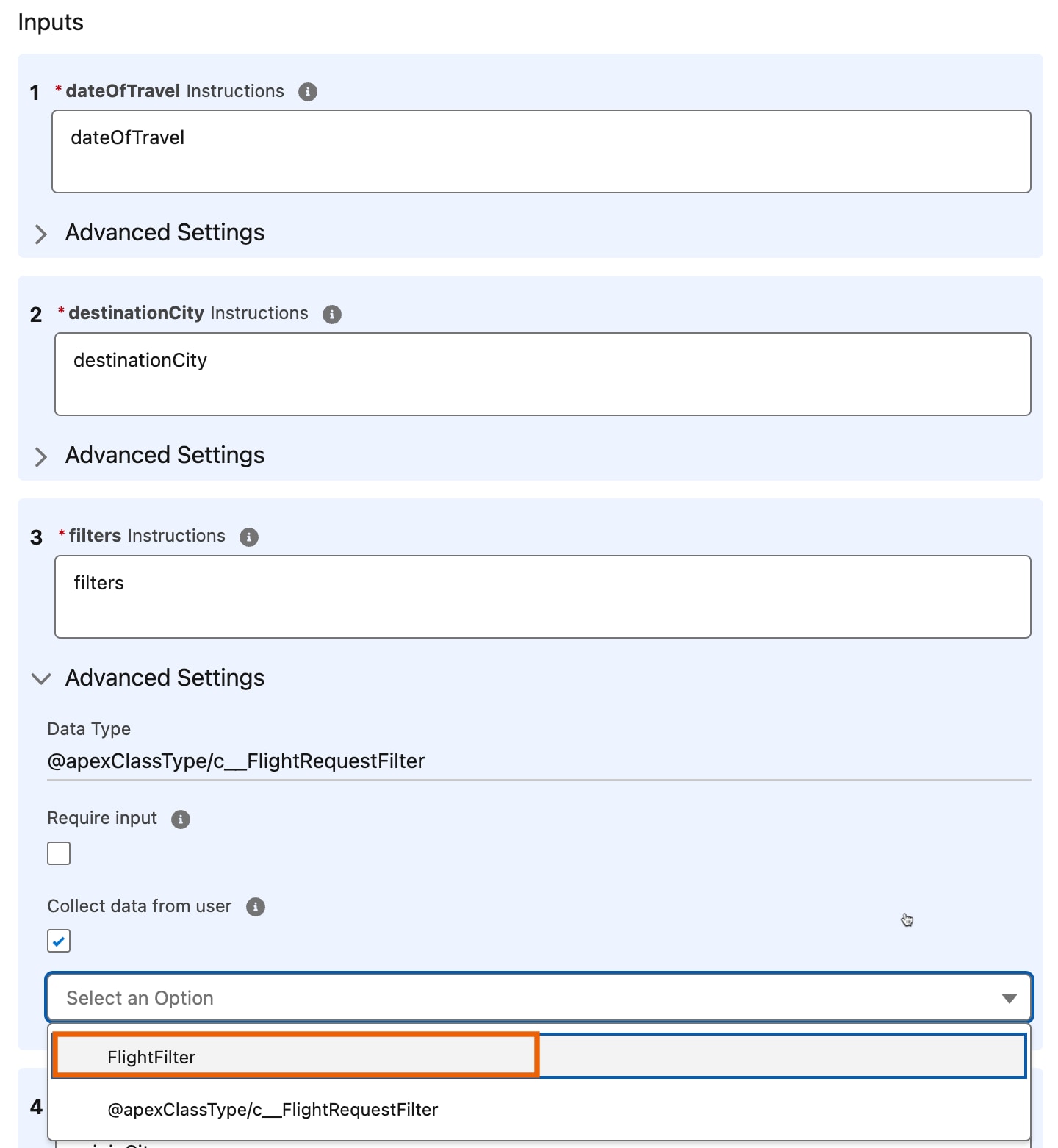
Task: Choose @apexClassType/c__FlightRequestFilter from dropdown list
Action: pyautogui.click(x=539, y=1110)
